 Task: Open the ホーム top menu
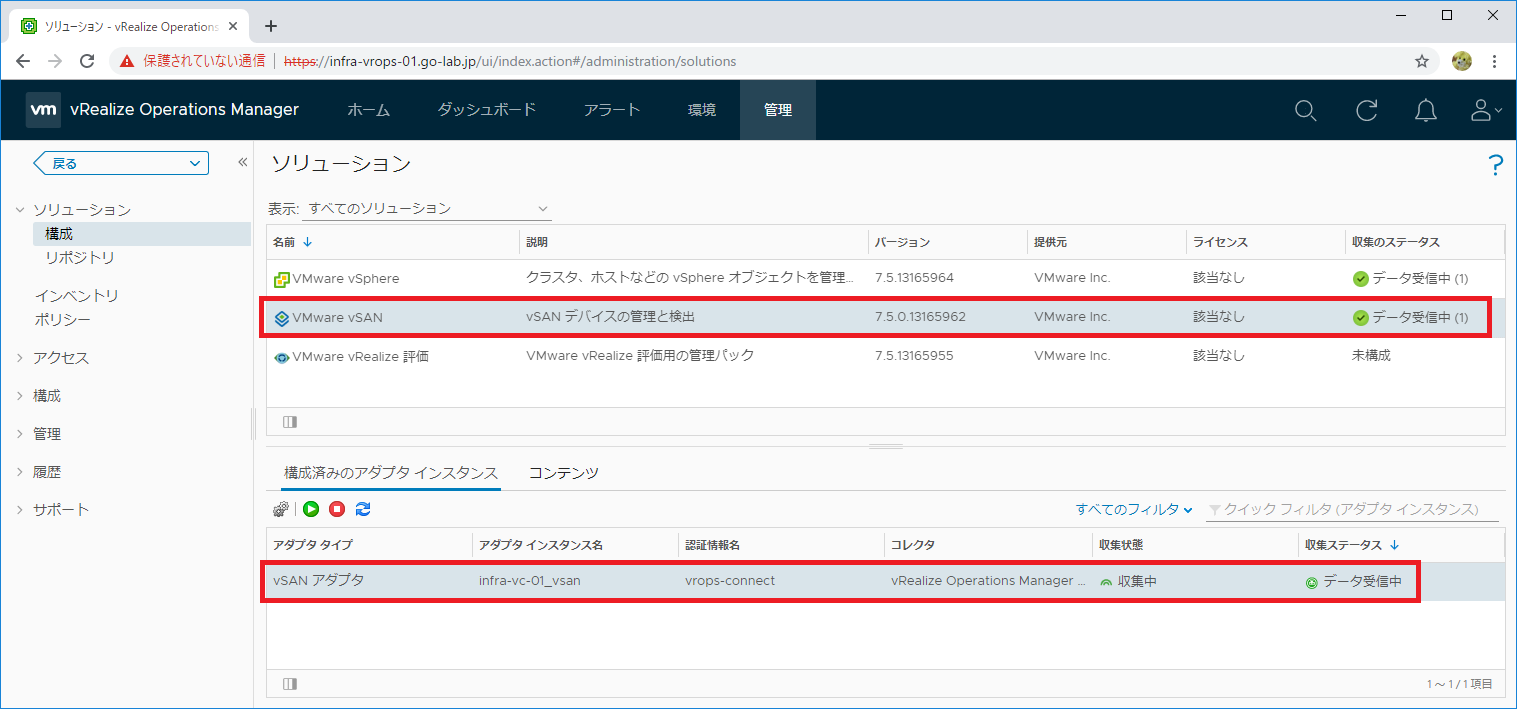(x=369, y=110)
